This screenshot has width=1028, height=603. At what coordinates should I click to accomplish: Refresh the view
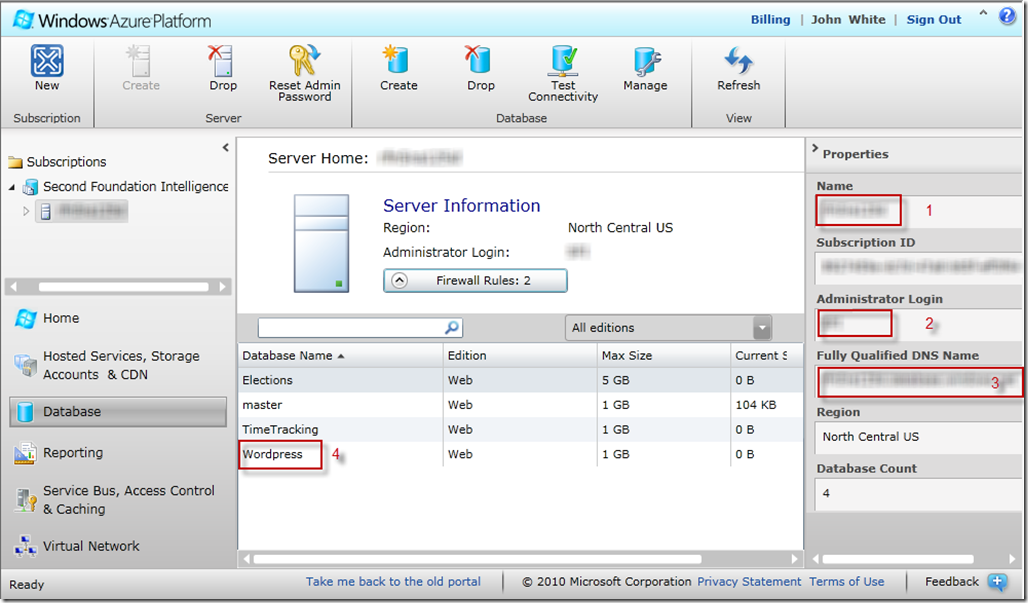[738, 69]
